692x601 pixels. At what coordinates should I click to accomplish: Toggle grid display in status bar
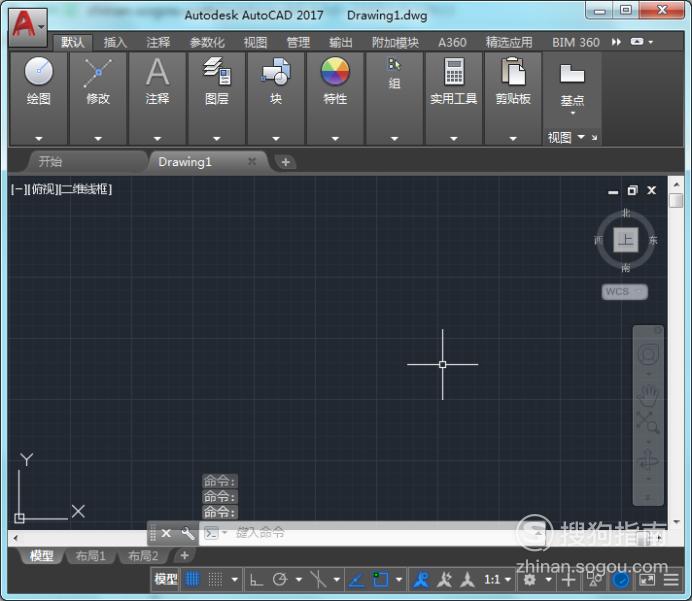pos(192,578)
